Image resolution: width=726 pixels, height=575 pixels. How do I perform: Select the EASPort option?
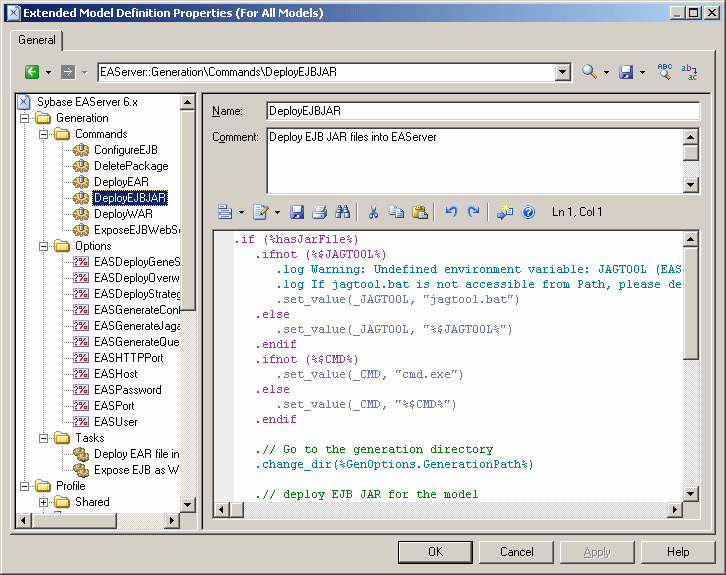[x=114, y=406]
